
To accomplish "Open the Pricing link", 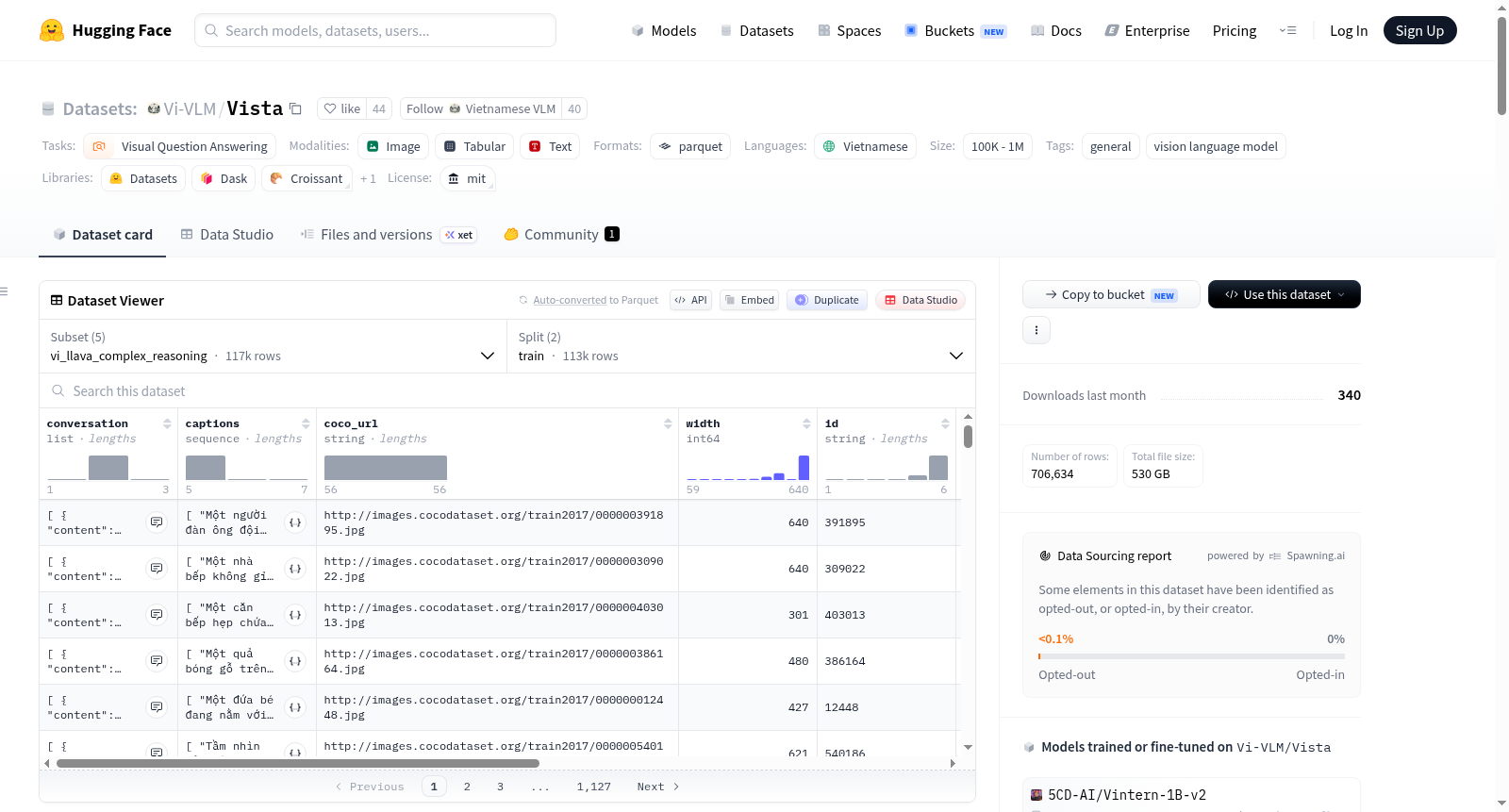I will tap(1235, 30).
